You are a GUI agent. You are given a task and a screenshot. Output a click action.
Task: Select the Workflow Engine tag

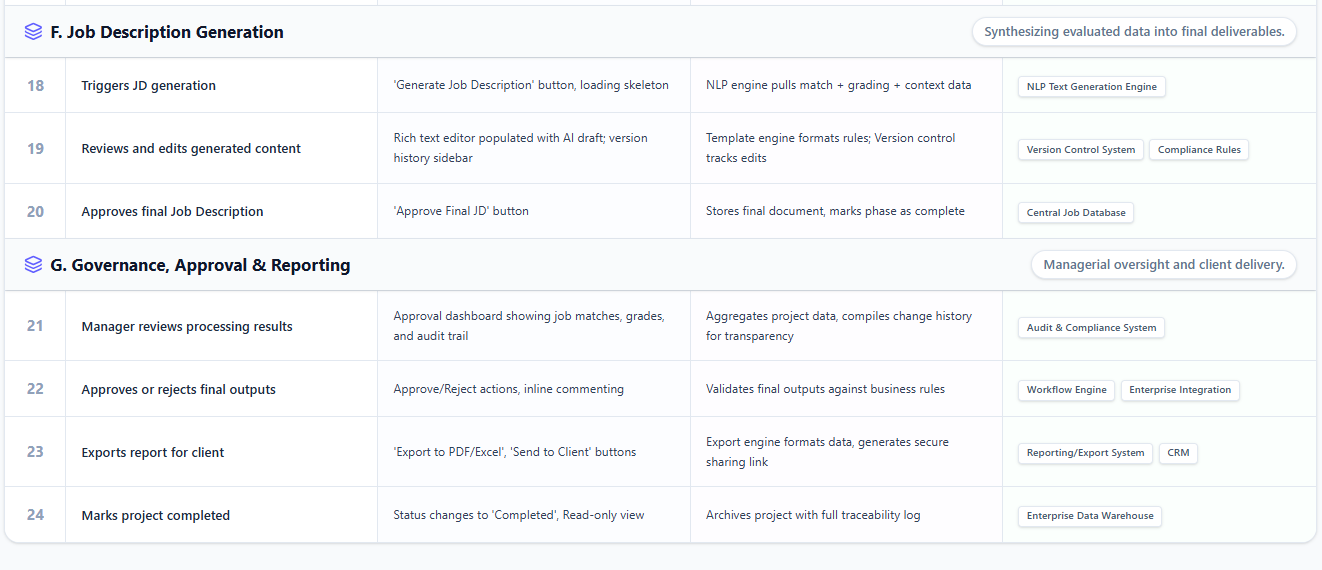1066,390
